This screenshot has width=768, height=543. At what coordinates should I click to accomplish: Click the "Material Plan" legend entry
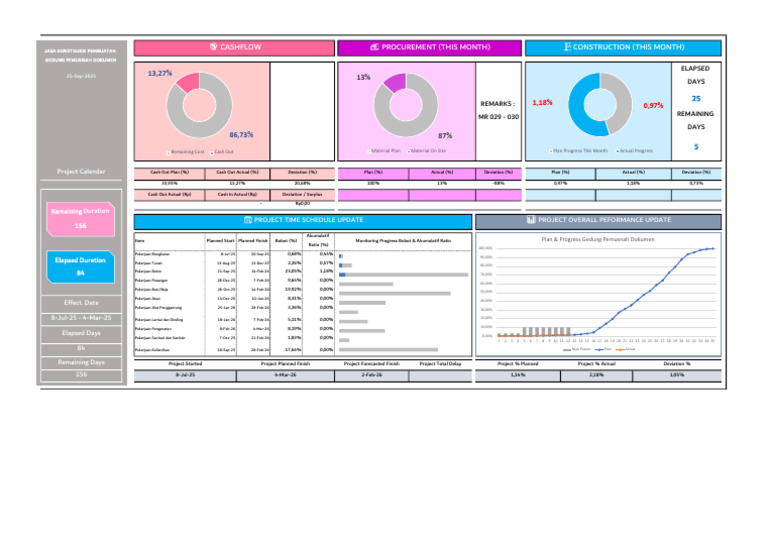pos(384,151)
